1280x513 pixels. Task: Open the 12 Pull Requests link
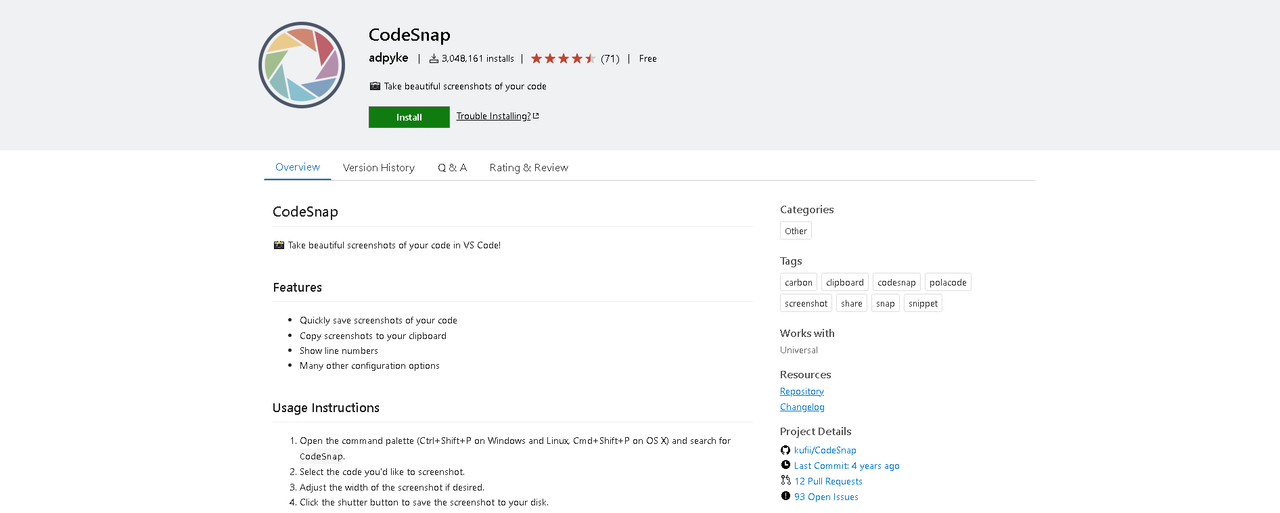coord(828,481)
